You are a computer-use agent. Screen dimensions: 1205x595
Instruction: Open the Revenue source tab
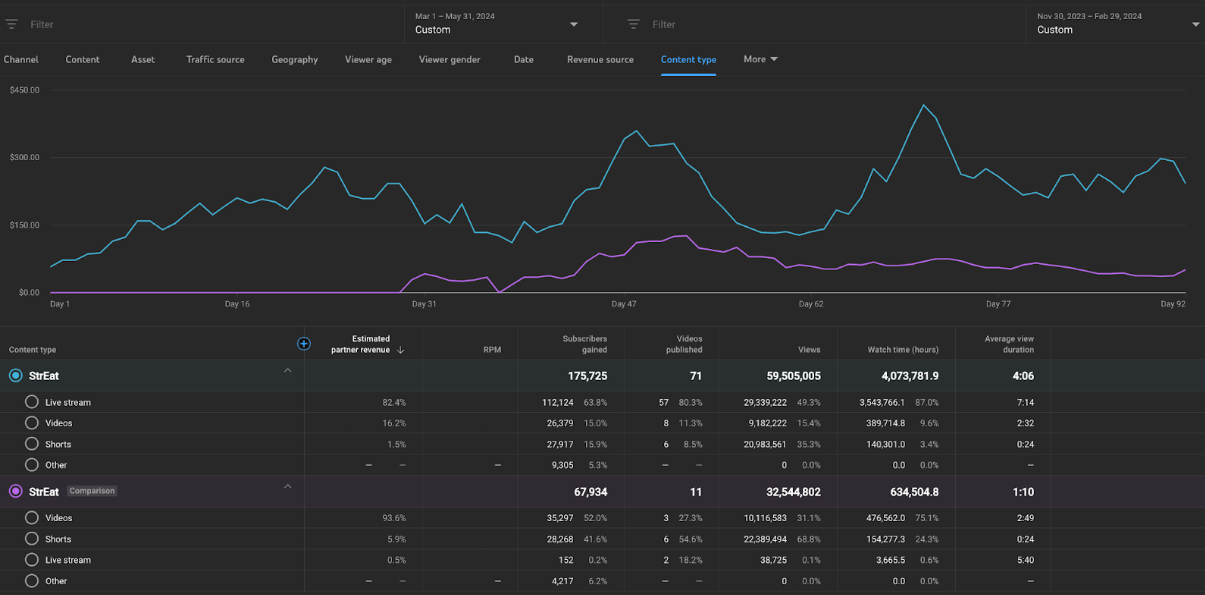(600, 59)
